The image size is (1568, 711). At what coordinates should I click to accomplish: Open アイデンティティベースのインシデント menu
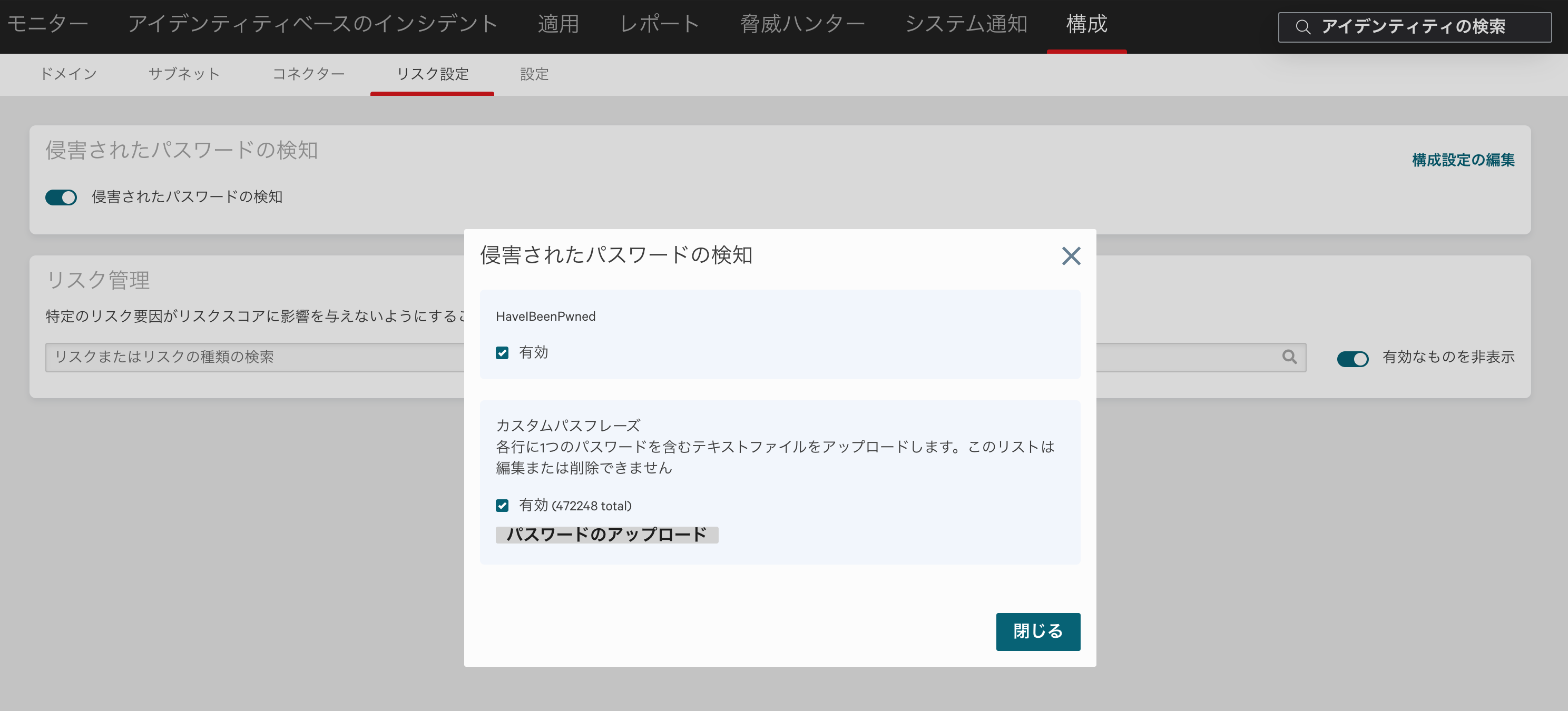pos(313,24)
